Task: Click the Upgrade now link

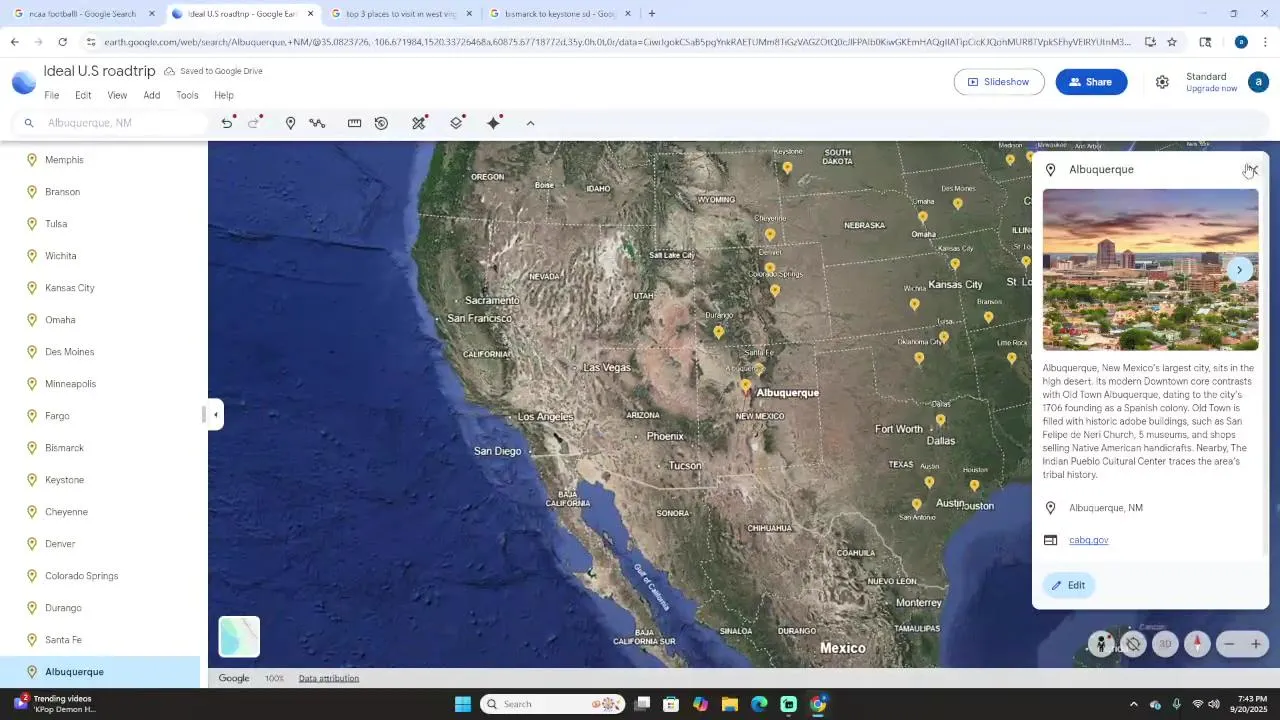Action: click(1211, 89)
